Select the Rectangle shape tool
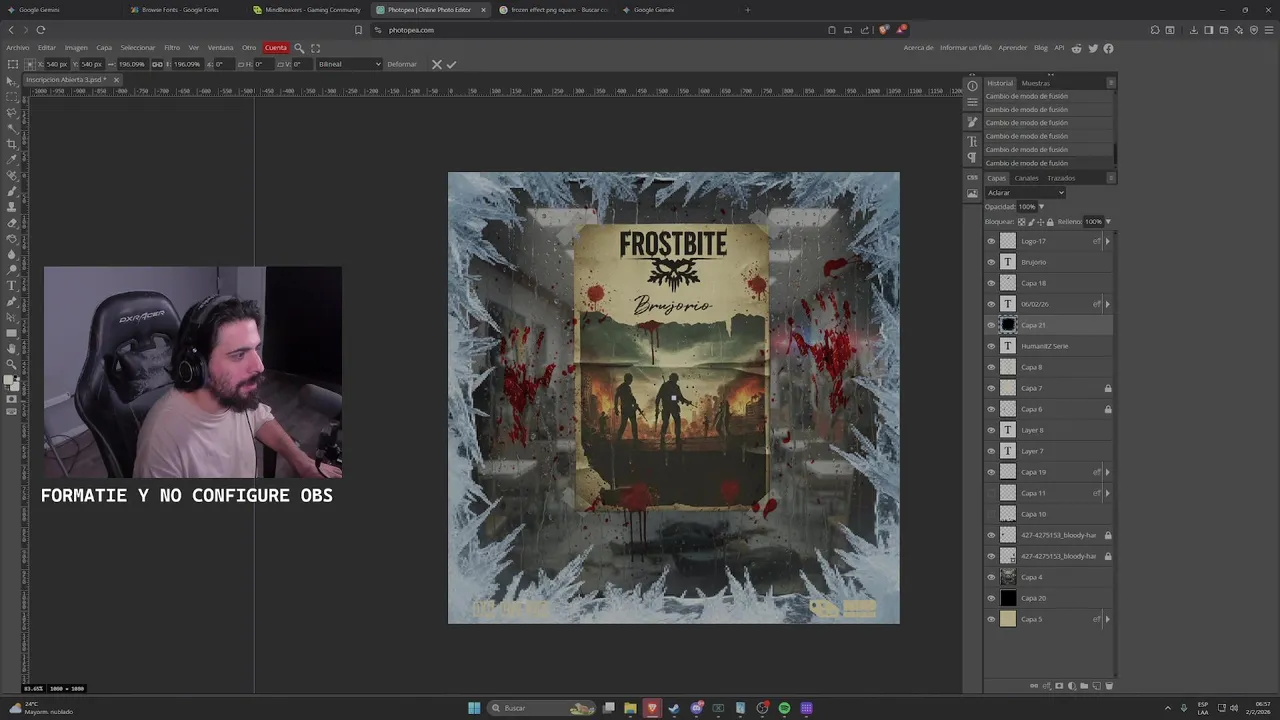 click(x=12, y=333)
